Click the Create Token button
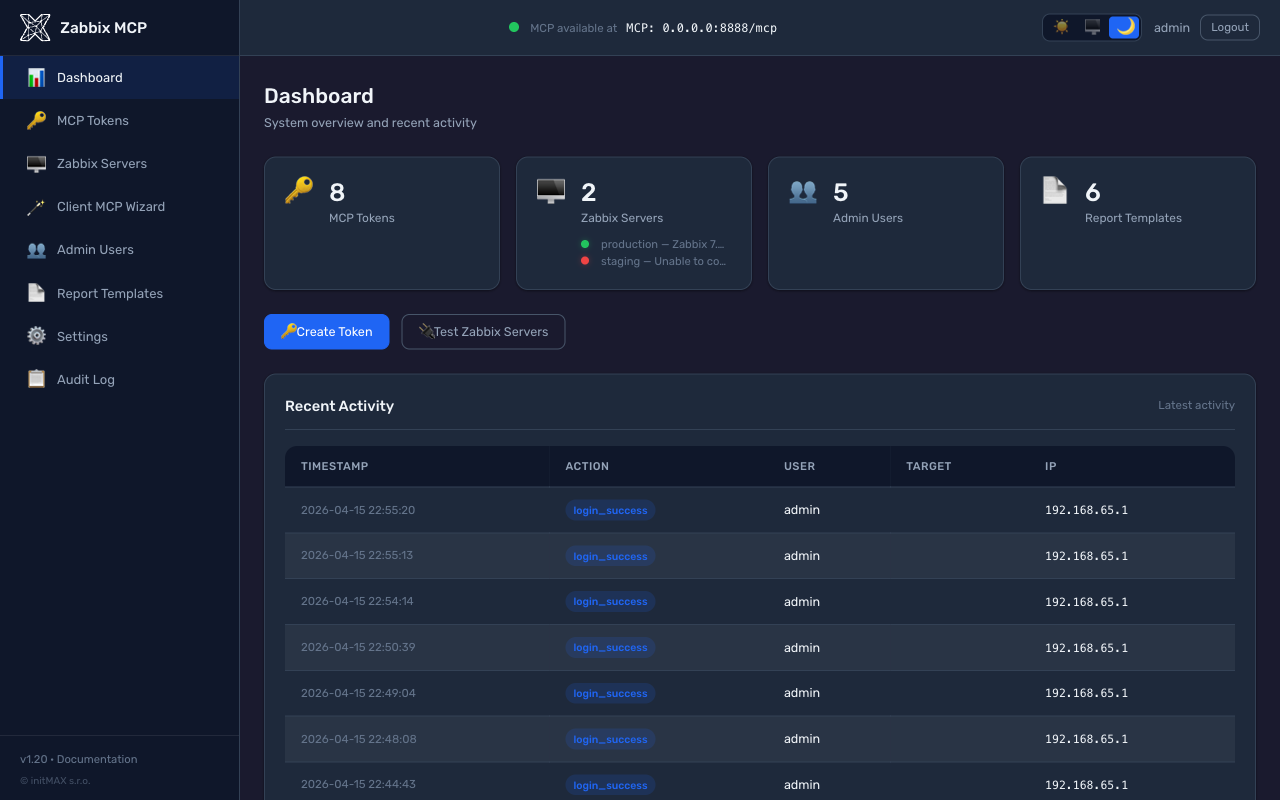Image resolution: width=1280 pixels, height=800 pixels. tap(326, 331)
